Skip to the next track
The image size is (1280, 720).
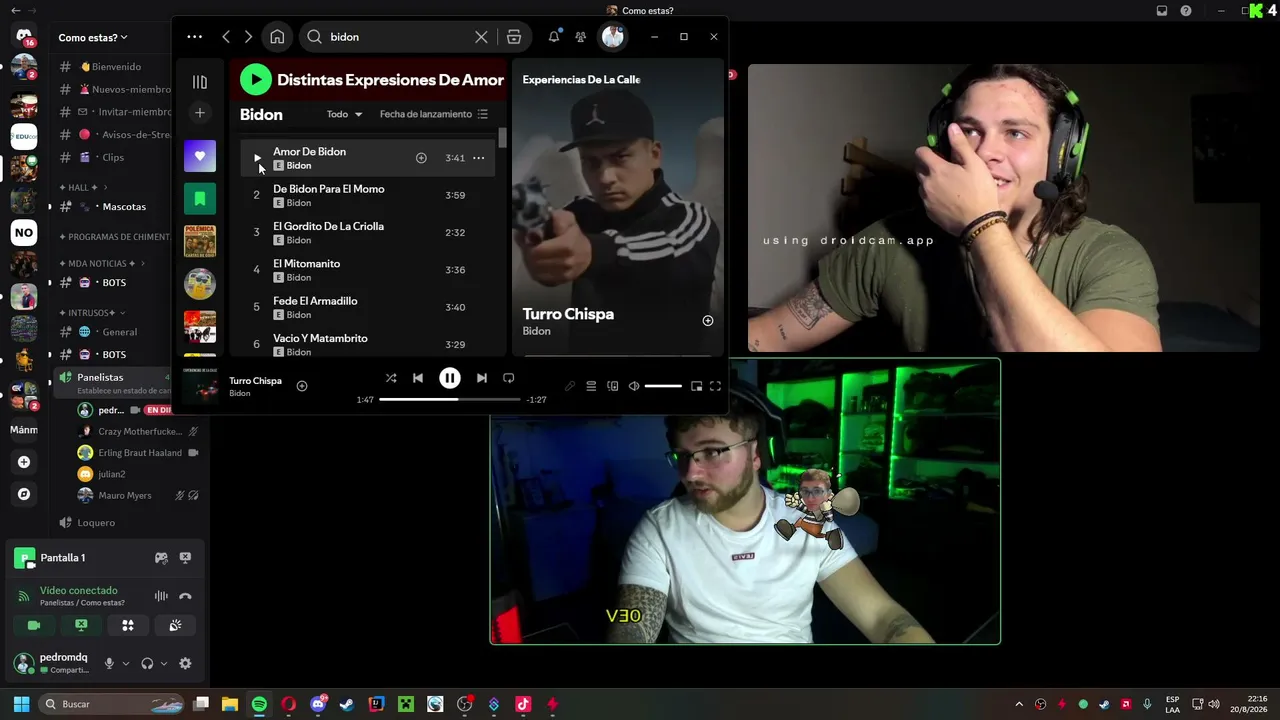482,378
